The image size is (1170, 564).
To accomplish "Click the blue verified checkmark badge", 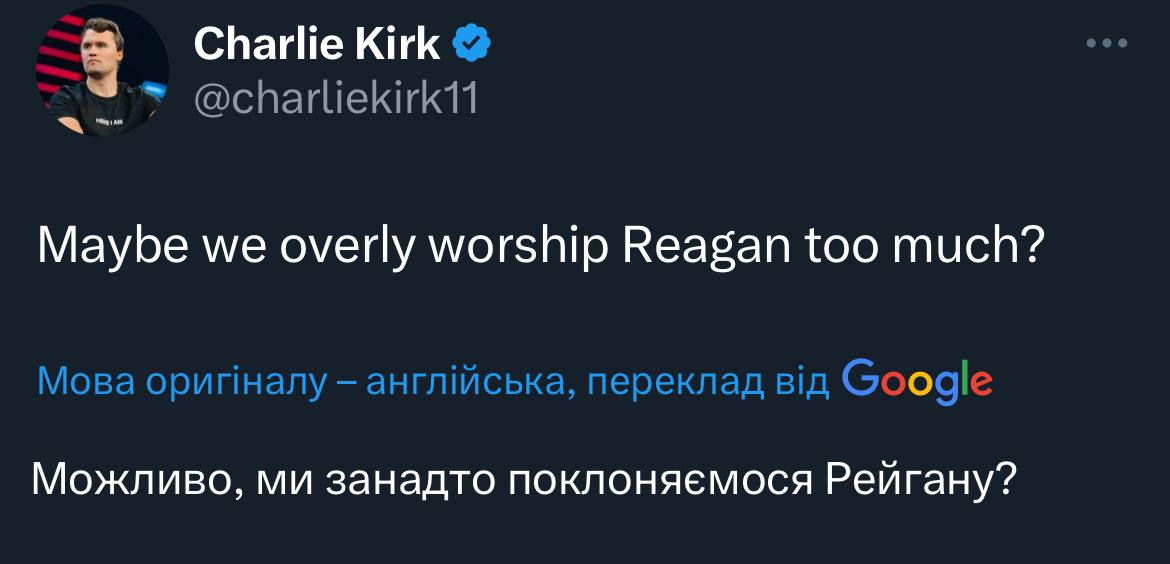I will click(x=471, y=43).
